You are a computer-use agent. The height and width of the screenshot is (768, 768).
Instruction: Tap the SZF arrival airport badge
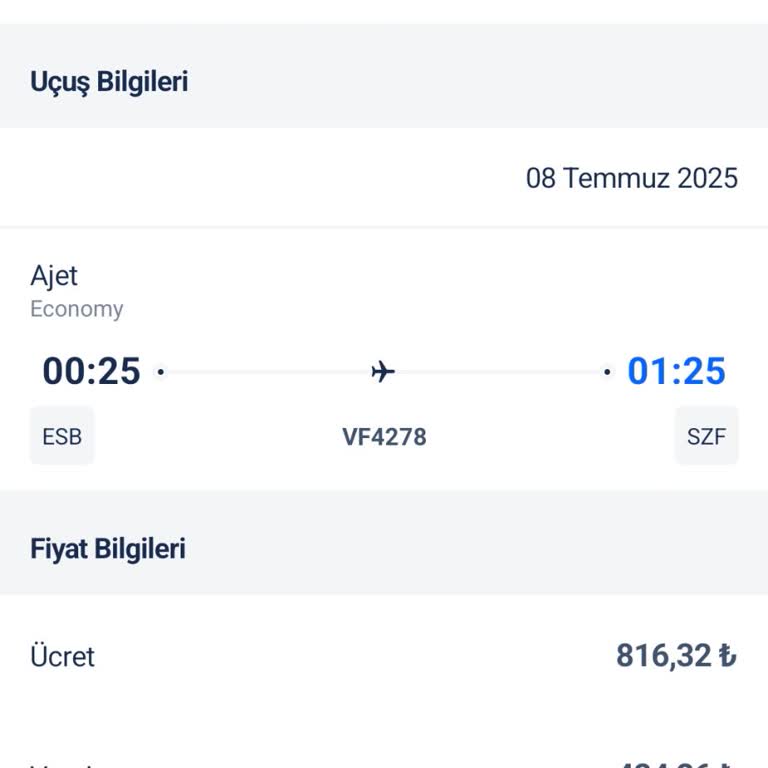click(x=706, y=436)
